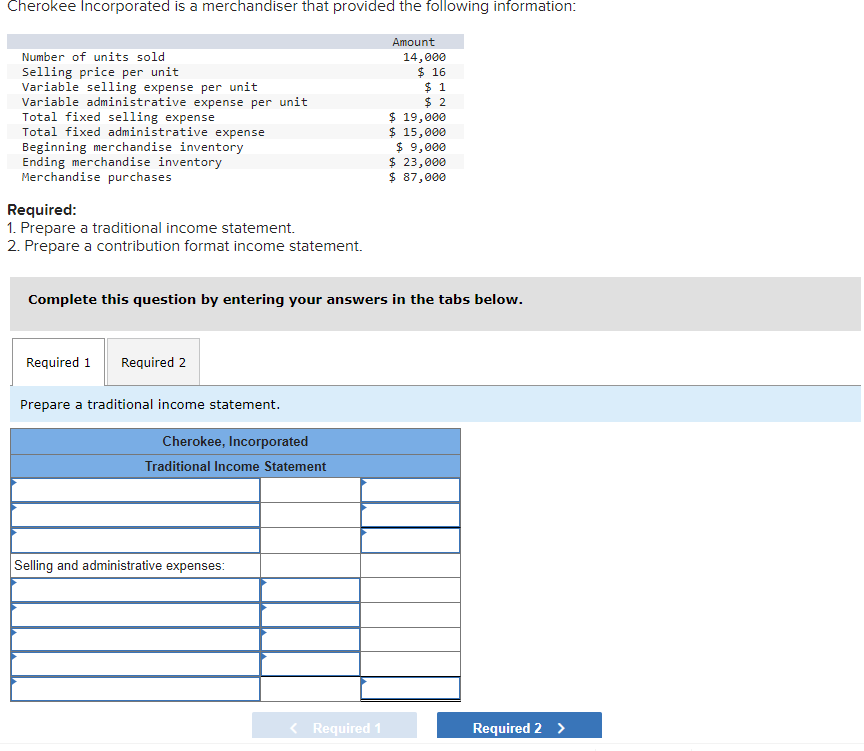864x751 pixels.
Task: Click the $ 19,000 fixed selling value
Action: (x=417, y=117)
